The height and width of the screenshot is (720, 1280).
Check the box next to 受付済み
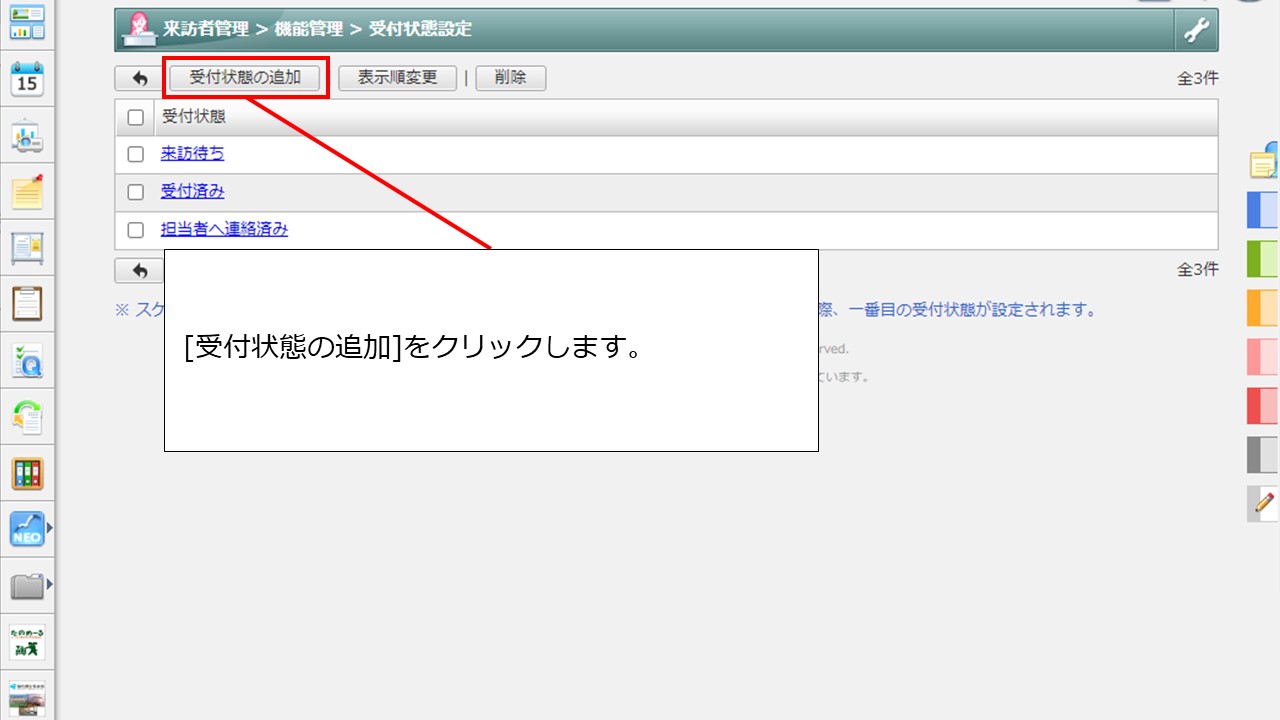pyautogui.click(x=136, y=192)
